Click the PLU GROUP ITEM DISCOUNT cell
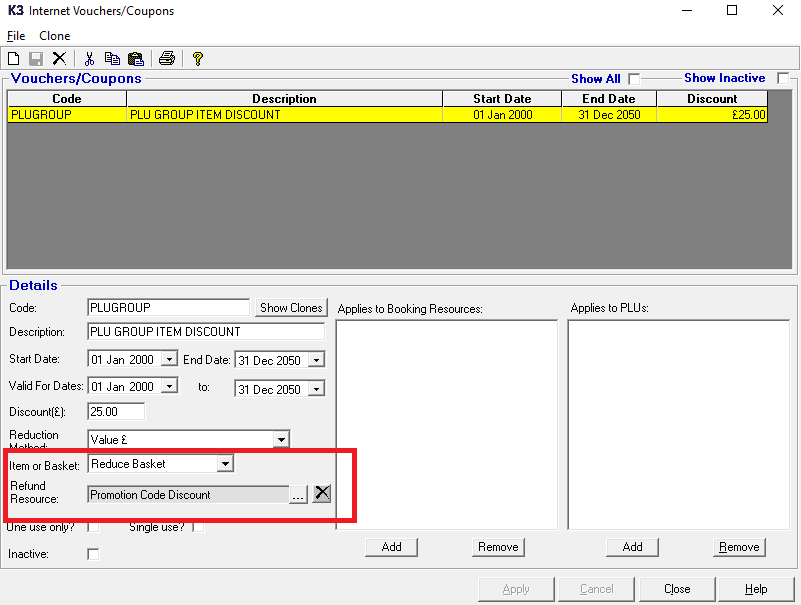This screenshot has height=605, width=801. pyautogui.click(x=285, y=114)
